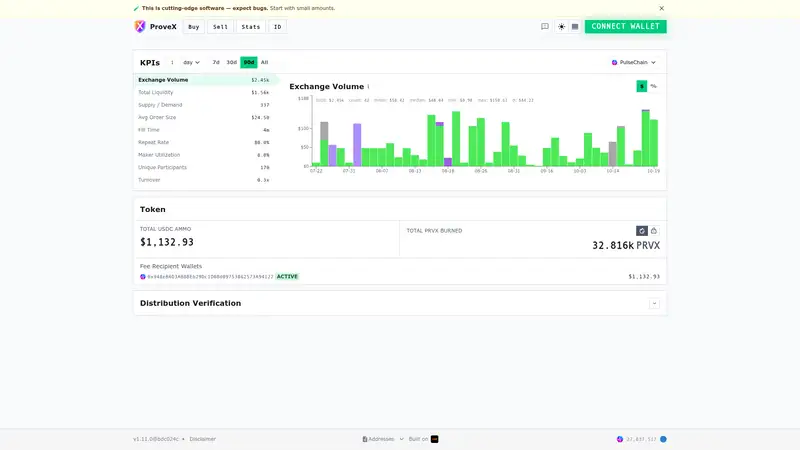Viewport: 800px width, 450px height.
Task: Click the $1,132.93 Total USDC Ammo value
Action: (x=167, y=242)
